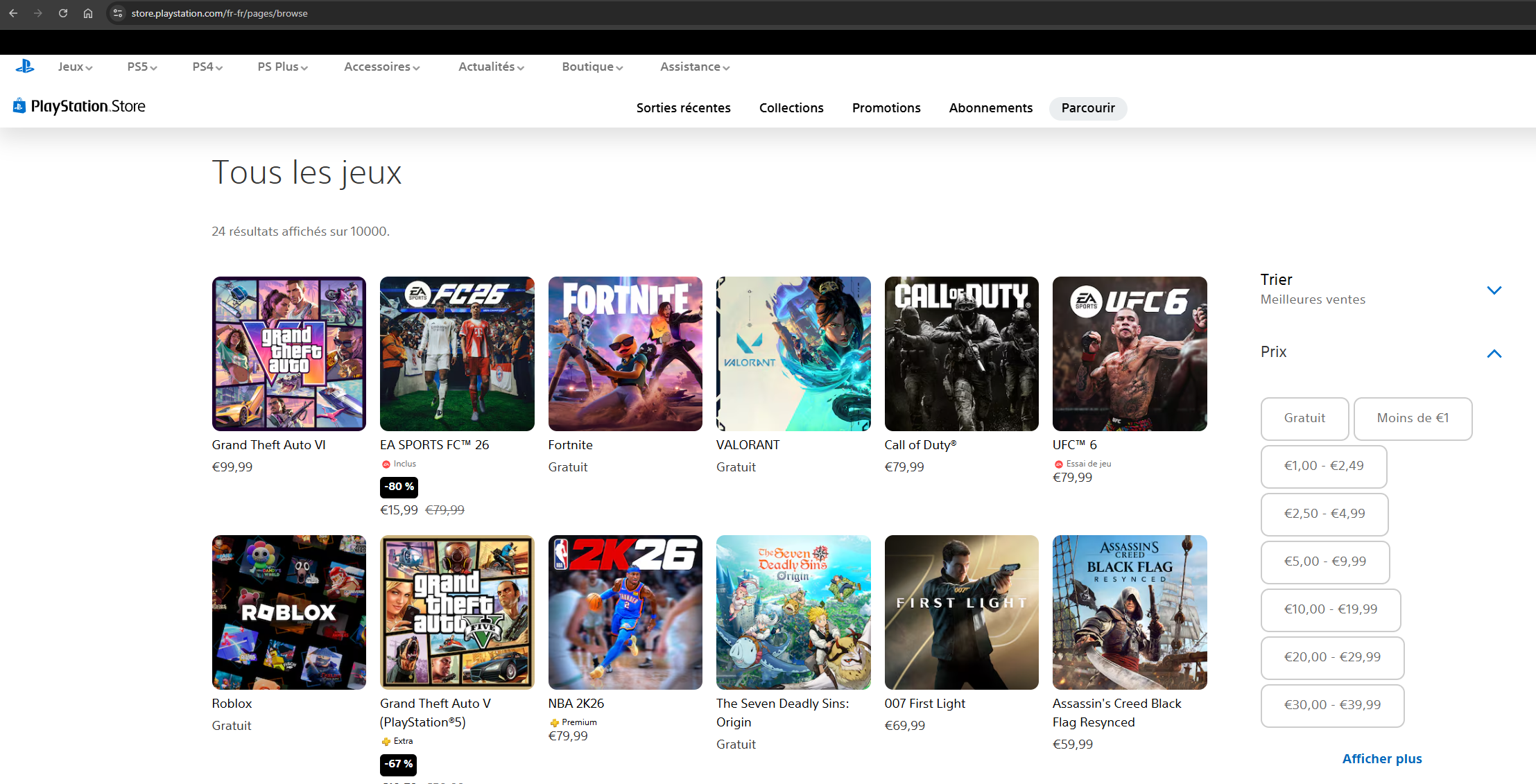Viewport: 1536px width, 784px height.
Task: Open UFC 6 cover thumbnail
Action: pyautogui.click(x=1130, y=354)
